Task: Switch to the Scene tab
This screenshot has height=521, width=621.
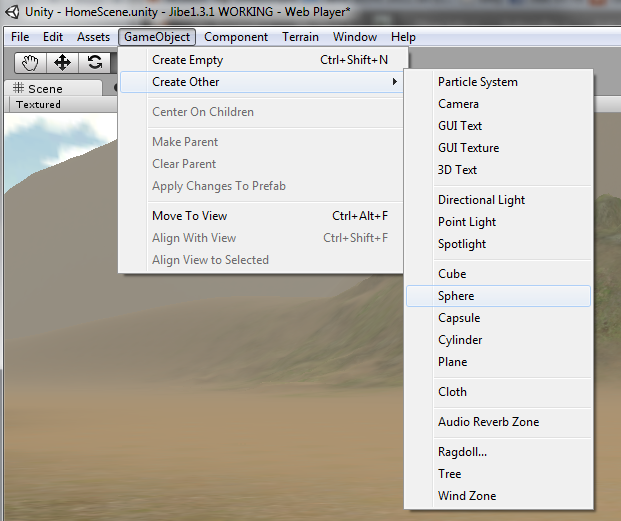Action: [x=38, y=88]
